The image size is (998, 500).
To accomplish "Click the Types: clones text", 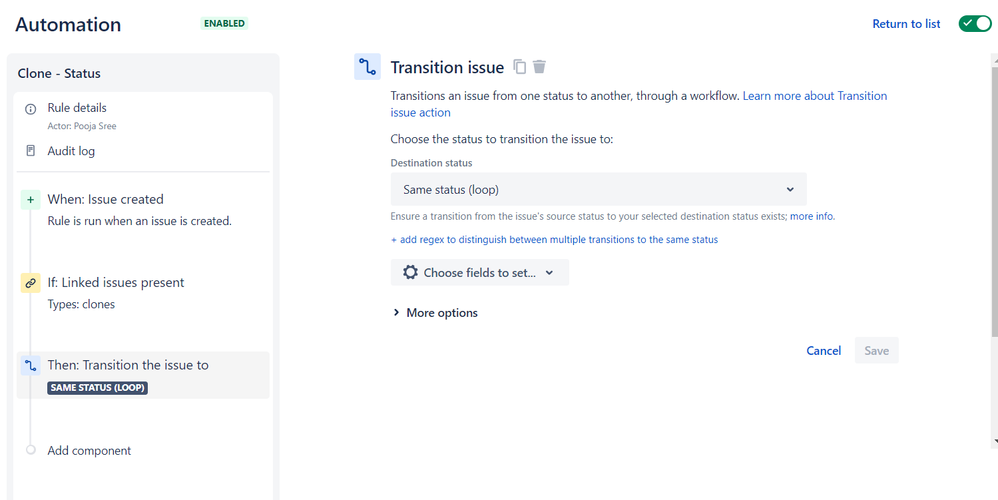I will coord(81,304).
